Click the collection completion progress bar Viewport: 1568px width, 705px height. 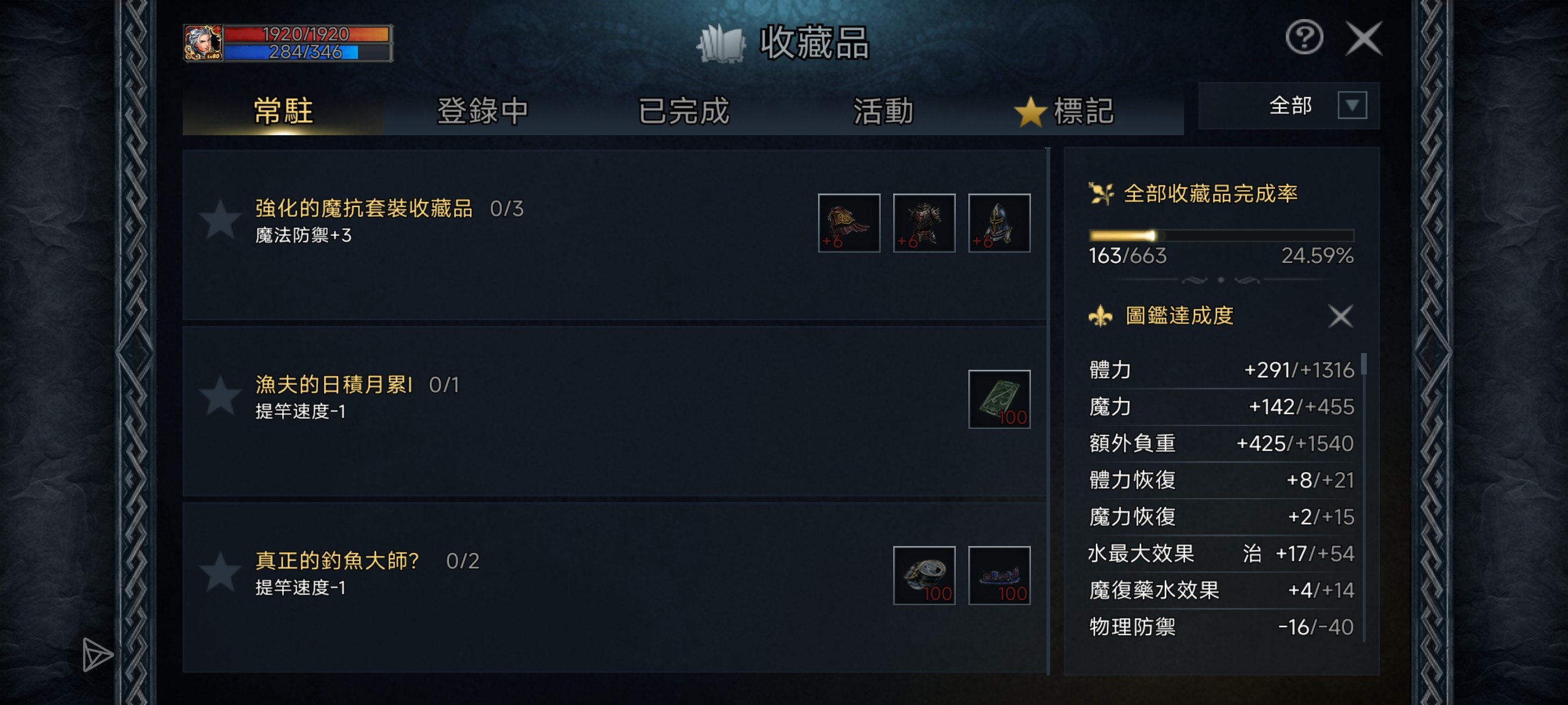[1221, 235]
